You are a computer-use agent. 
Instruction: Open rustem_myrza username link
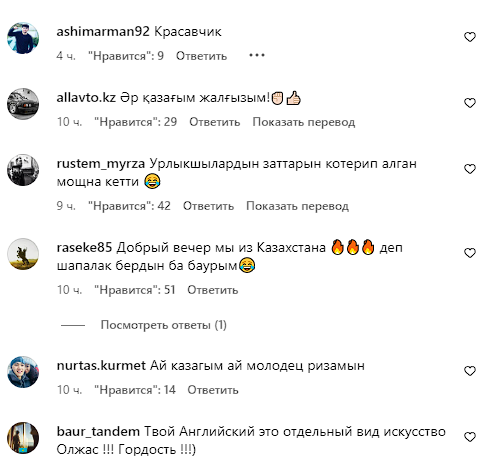(x=101, y=164)
